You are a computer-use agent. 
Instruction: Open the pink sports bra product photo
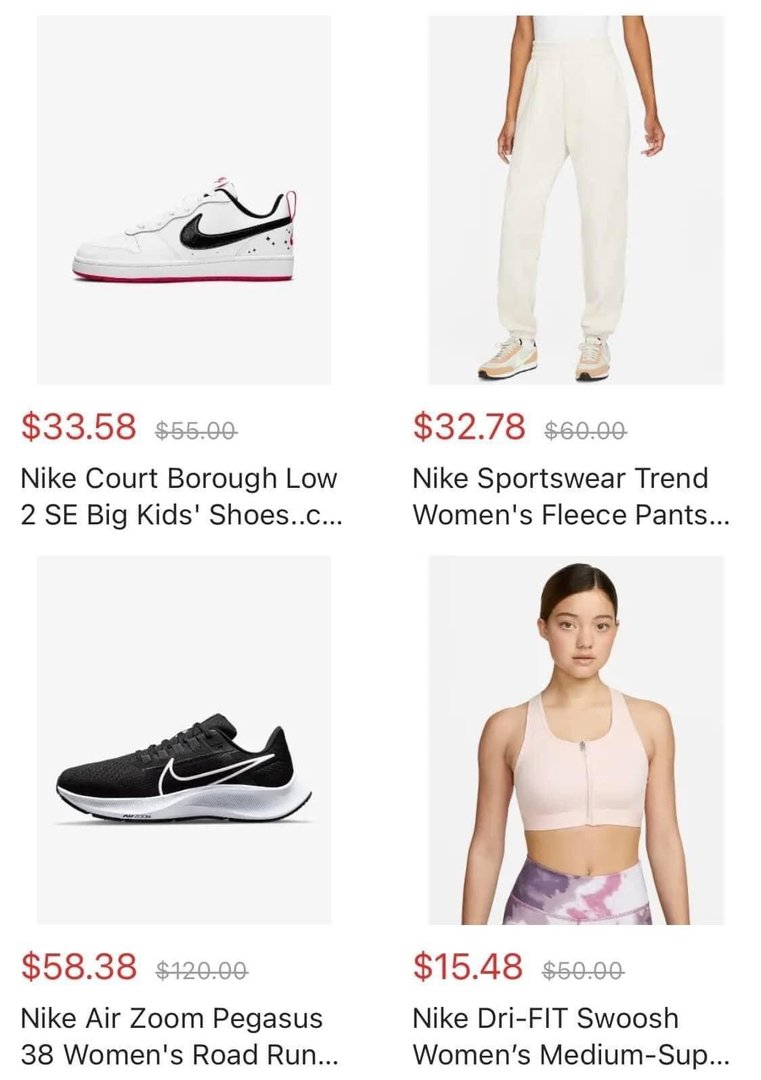(575, 740)
